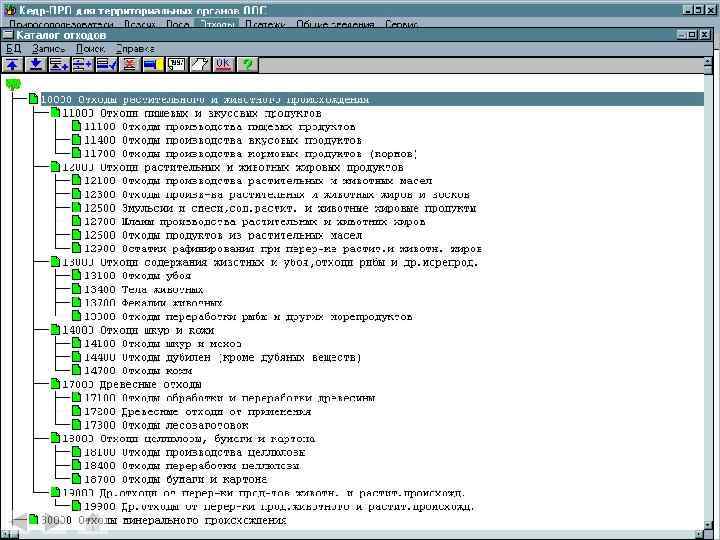Click the blue and yellow toolbar icon
720x540 pixels.
153,65
